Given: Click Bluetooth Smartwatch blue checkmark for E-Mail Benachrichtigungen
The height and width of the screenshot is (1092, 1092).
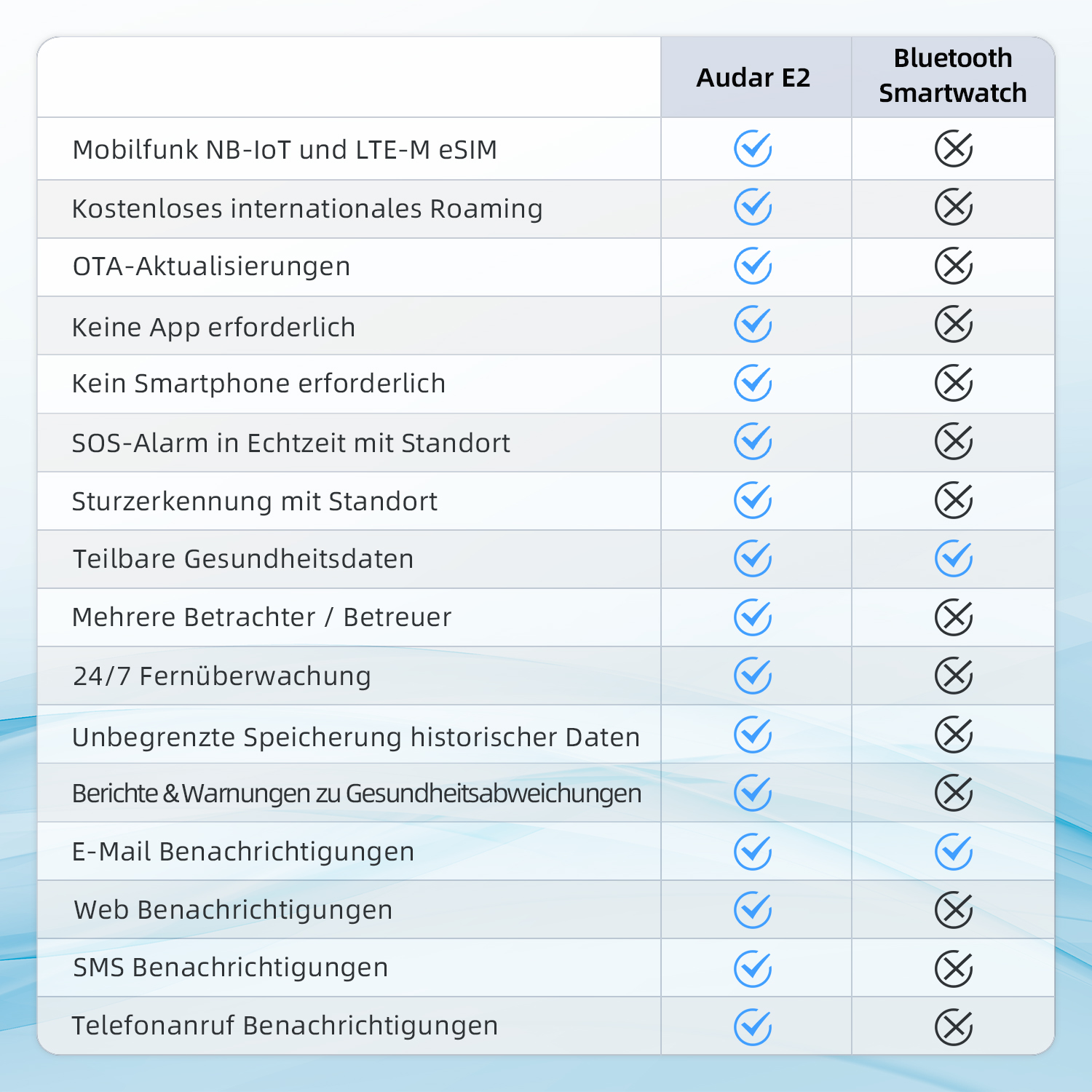Looking at the screenshot, I should (954, 852).
